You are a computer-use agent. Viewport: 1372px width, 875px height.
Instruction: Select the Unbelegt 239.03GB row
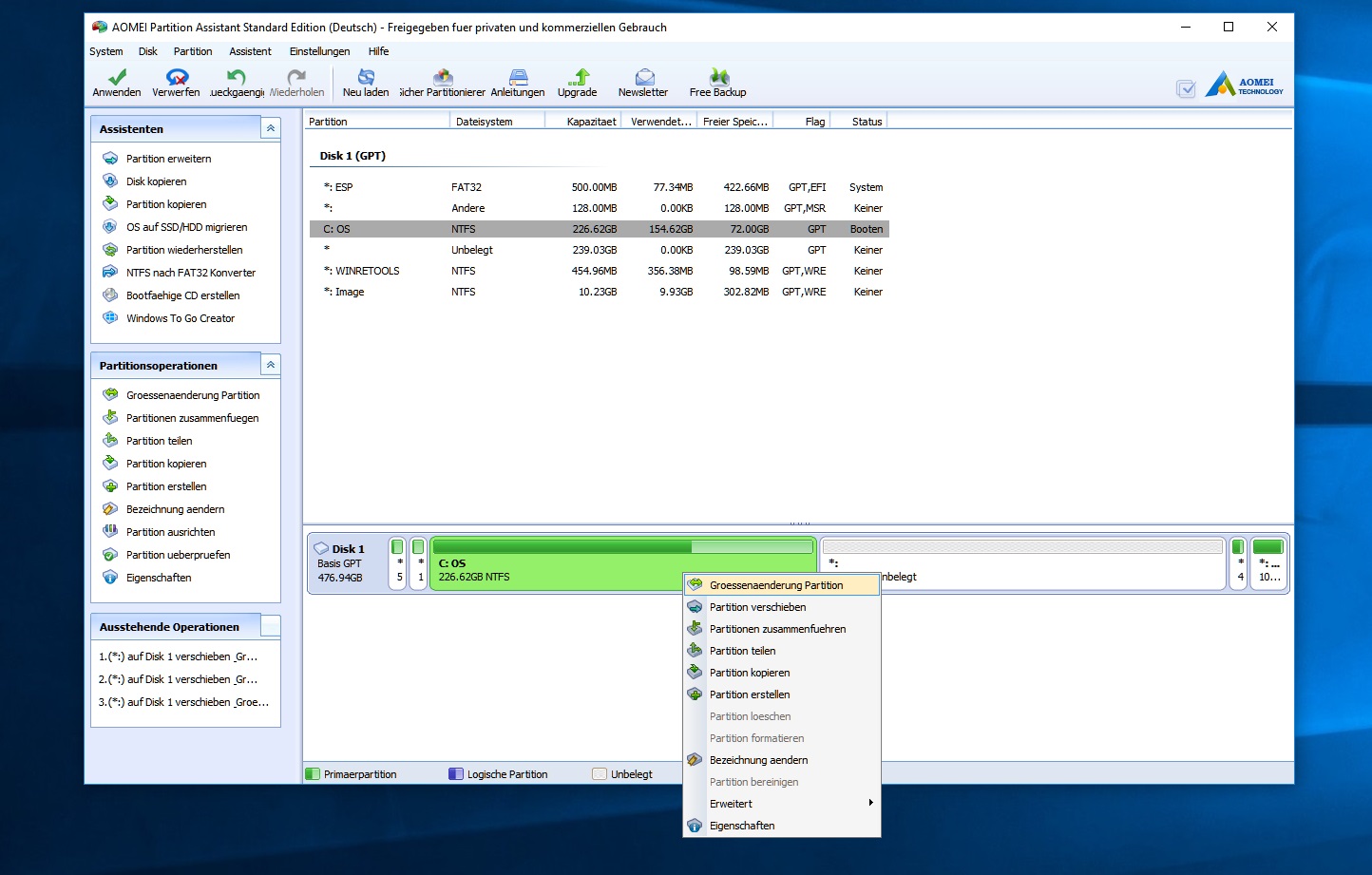point(600,250)
